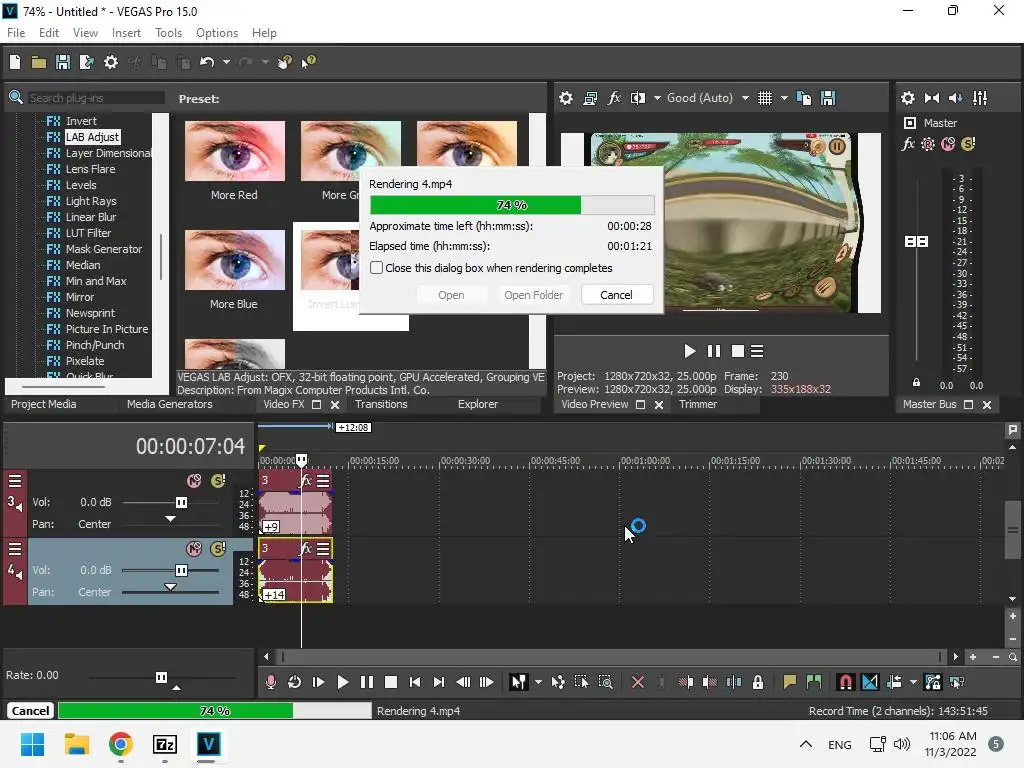Image resolution: width=1024 pixels, height=768 pixels.
Task: Click the What's This help icon
Action: point(308,62)
